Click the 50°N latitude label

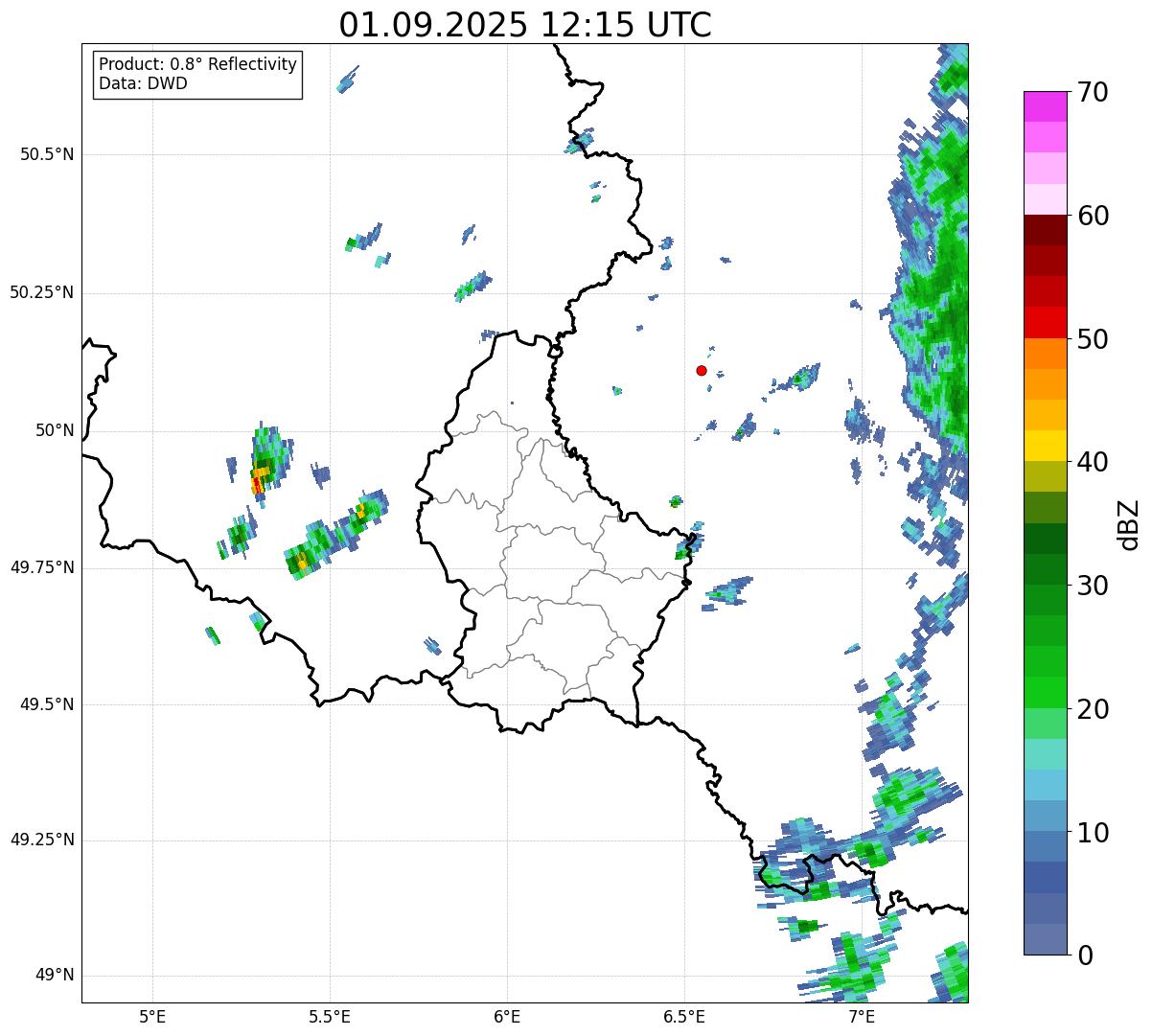[55, 430]
